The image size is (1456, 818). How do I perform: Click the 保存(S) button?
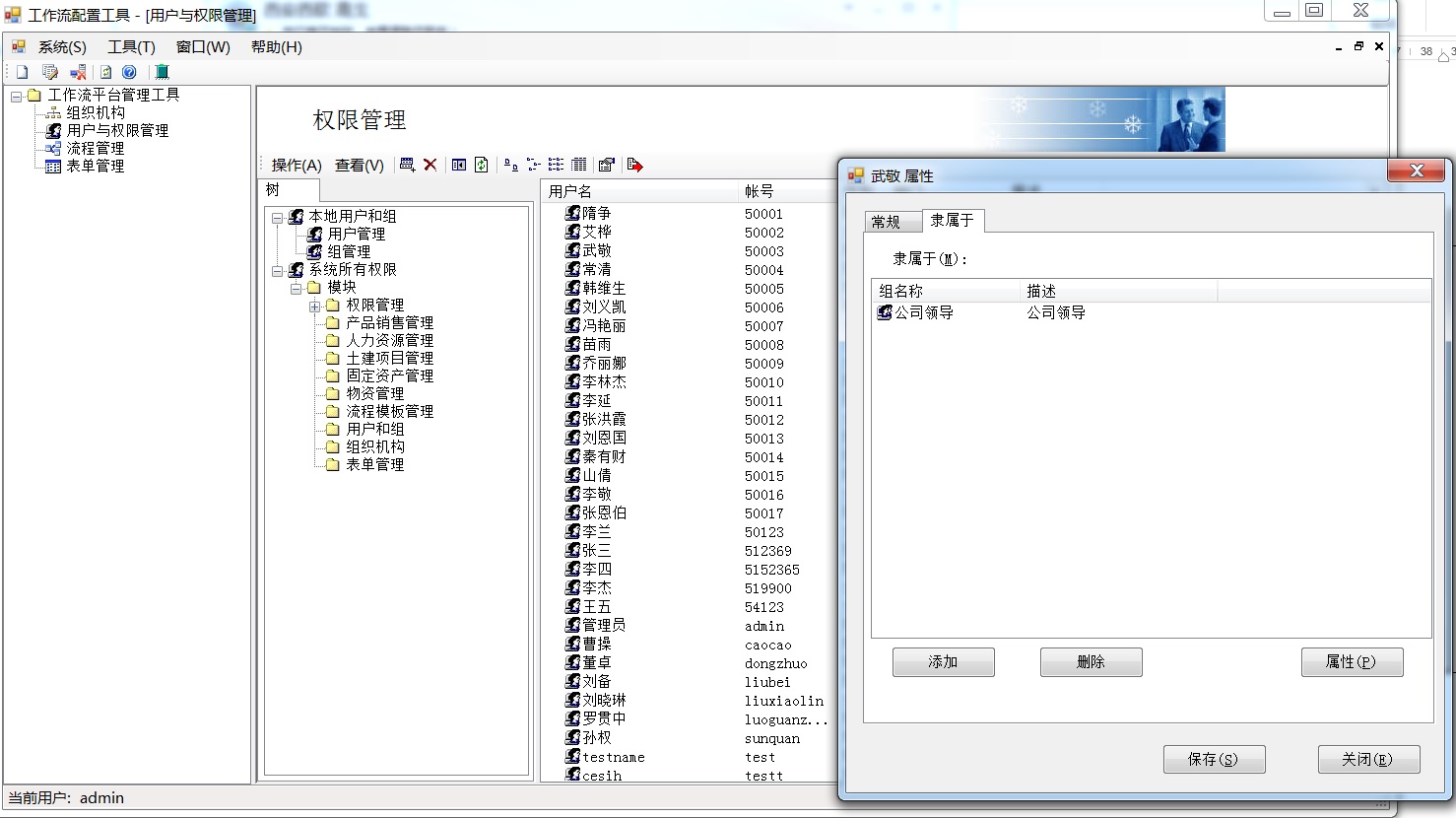1213,759
